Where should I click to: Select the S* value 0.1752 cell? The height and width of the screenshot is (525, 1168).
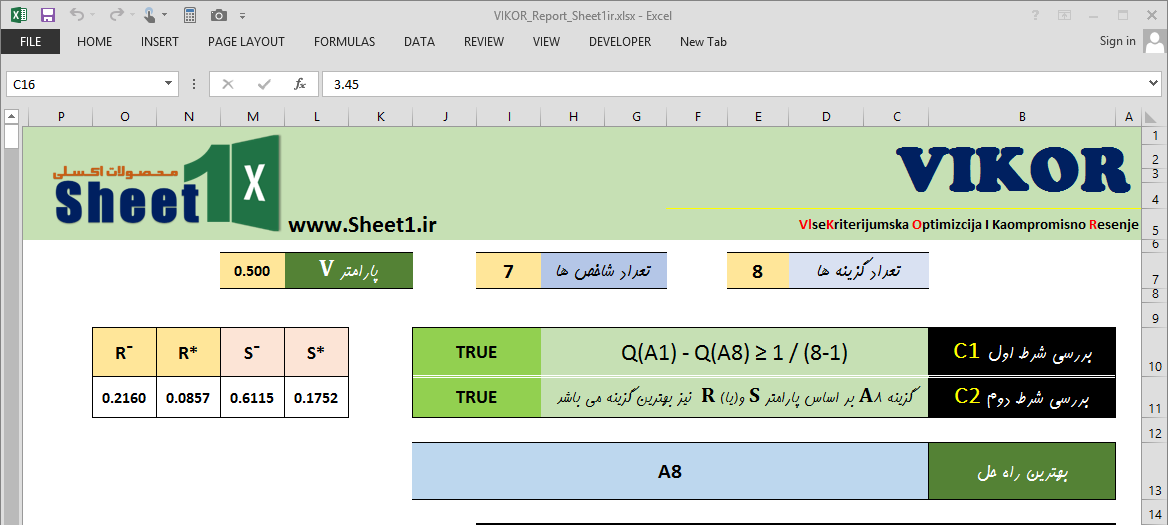point(317,398)
